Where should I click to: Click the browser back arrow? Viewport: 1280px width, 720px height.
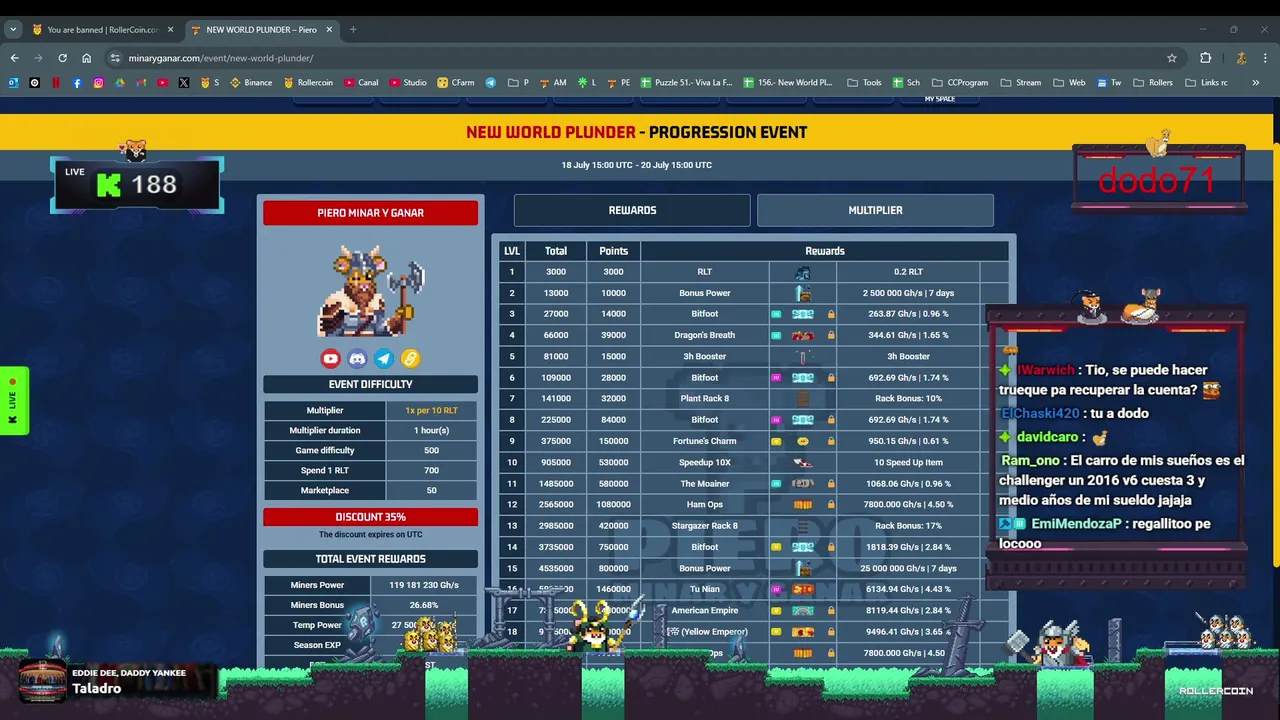pyautogui.click(x=14, y=58)
